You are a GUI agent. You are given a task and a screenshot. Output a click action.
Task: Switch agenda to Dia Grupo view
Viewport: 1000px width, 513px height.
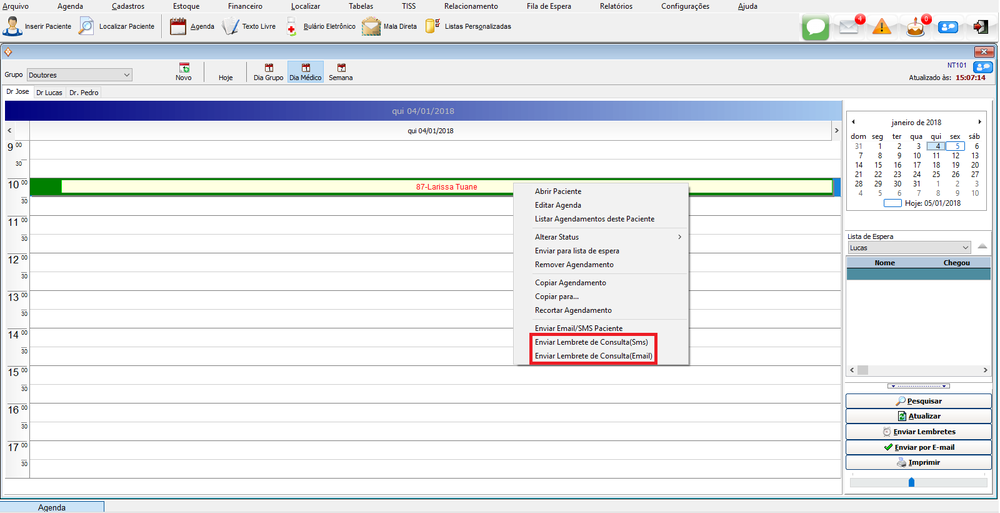point(267,72)
